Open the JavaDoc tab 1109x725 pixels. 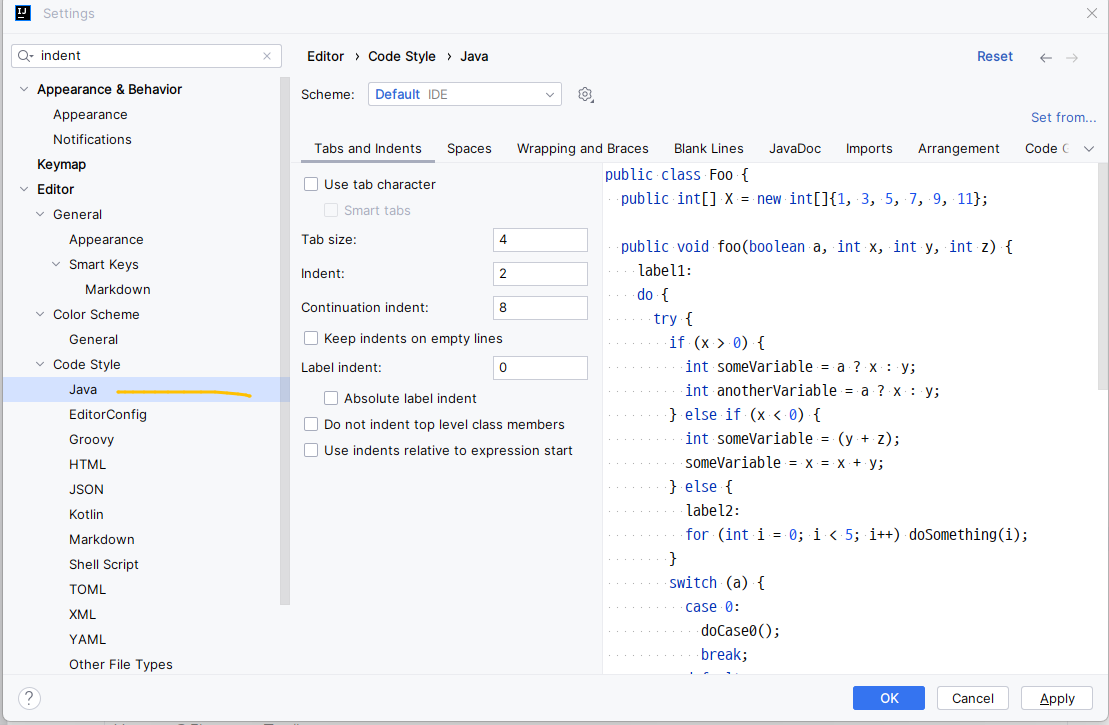795,149
